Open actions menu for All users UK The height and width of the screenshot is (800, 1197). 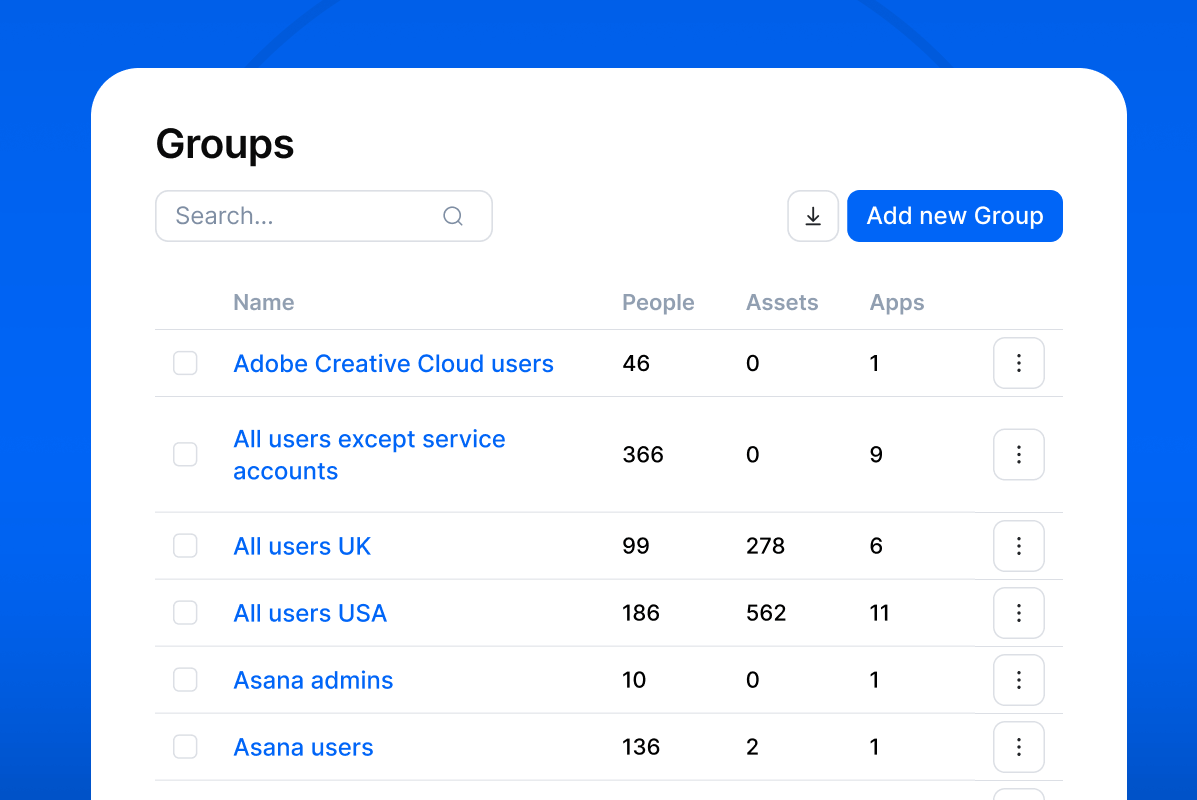pyautogui.click(x=1018, y=546)
